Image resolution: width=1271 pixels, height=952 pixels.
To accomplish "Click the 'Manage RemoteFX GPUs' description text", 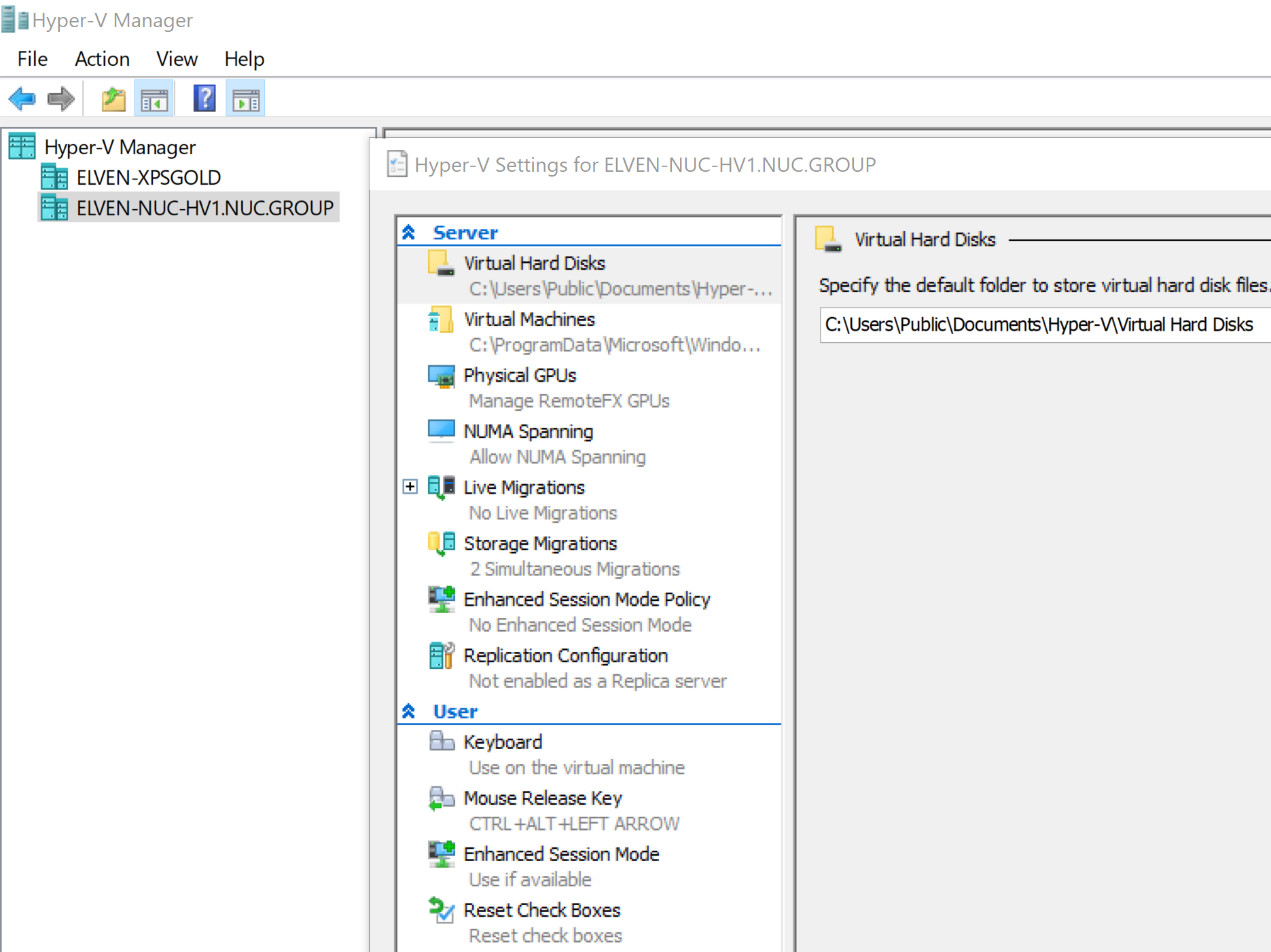I will tap(569, 401).
